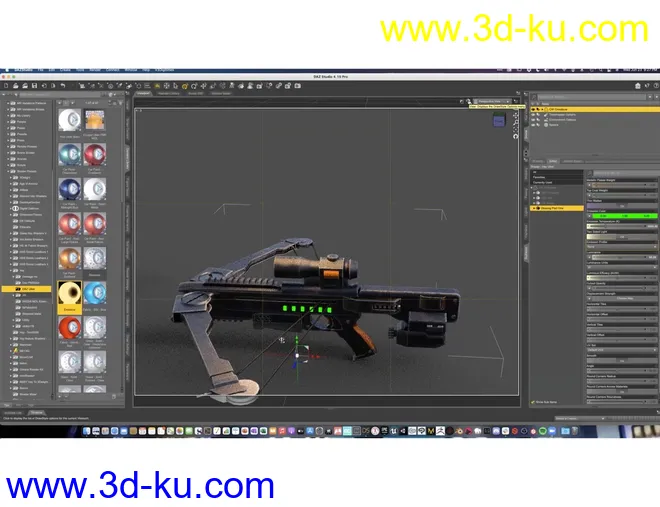
Task: Switch to the Viewport tab
Action: point(143,93)
